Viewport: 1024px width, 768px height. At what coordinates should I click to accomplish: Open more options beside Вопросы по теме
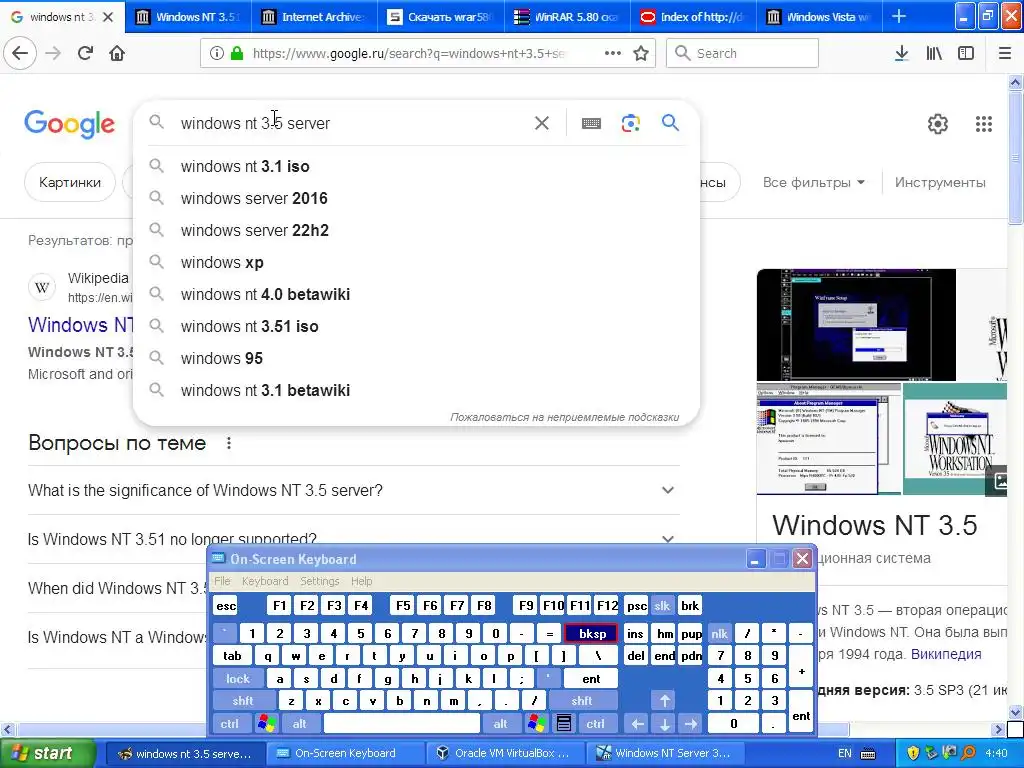(229, 443)
